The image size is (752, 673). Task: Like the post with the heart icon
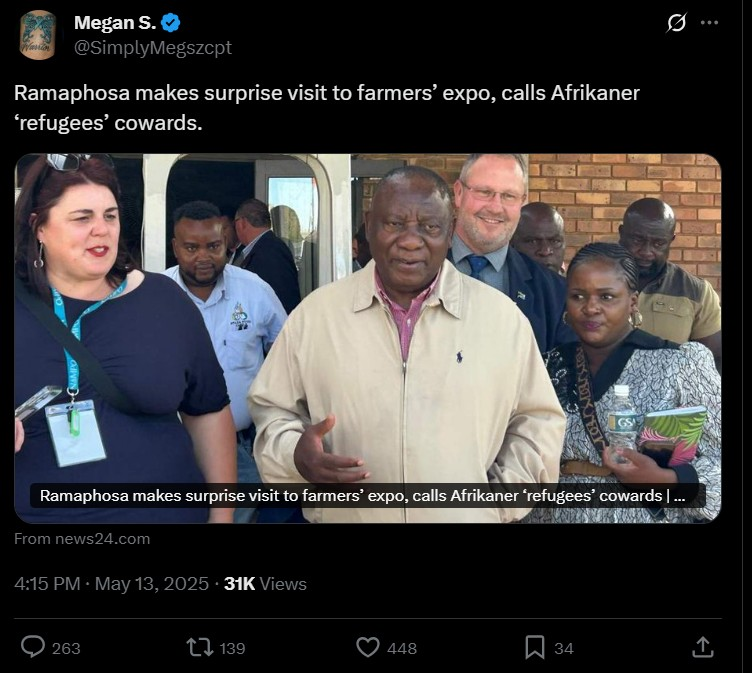tap(368, 648)
